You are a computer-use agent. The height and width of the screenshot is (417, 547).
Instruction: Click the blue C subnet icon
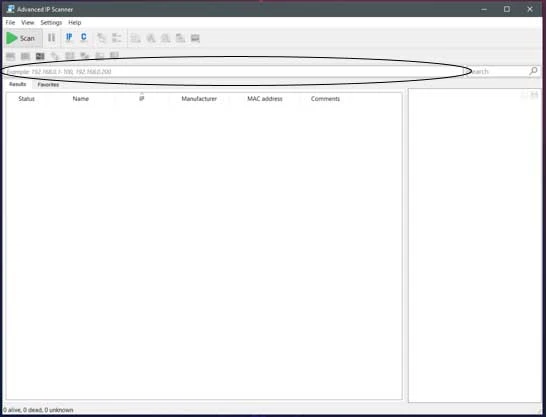(x=84, y=37)
